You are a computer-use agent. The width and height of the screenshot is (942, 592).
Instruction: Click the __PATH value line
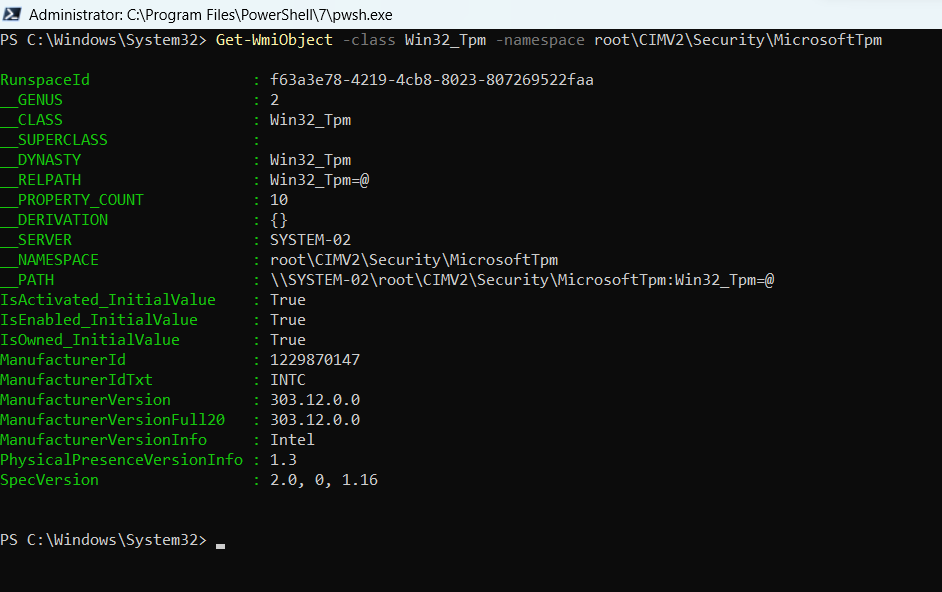[x=521, y=280]
